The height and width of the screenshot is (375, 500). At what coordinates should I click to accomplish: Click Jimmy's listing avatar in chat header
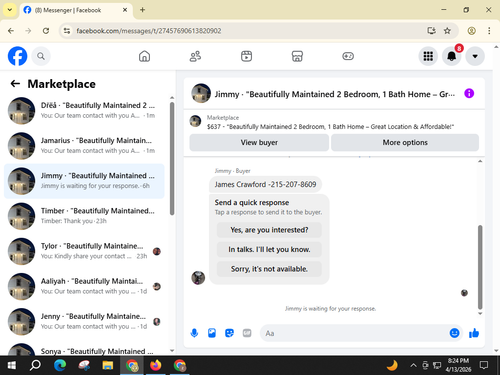[x=201, y=93]
